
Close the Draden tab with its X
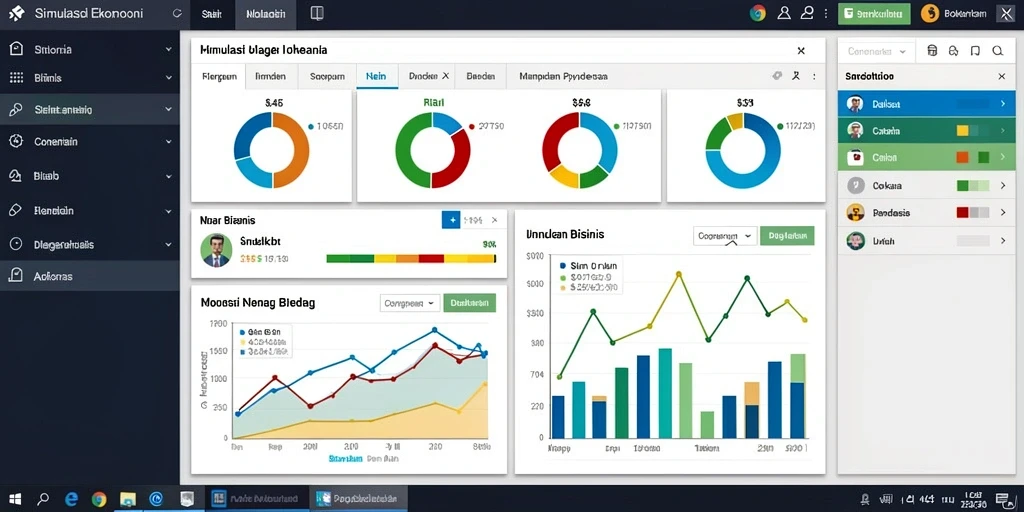[445, 76]
